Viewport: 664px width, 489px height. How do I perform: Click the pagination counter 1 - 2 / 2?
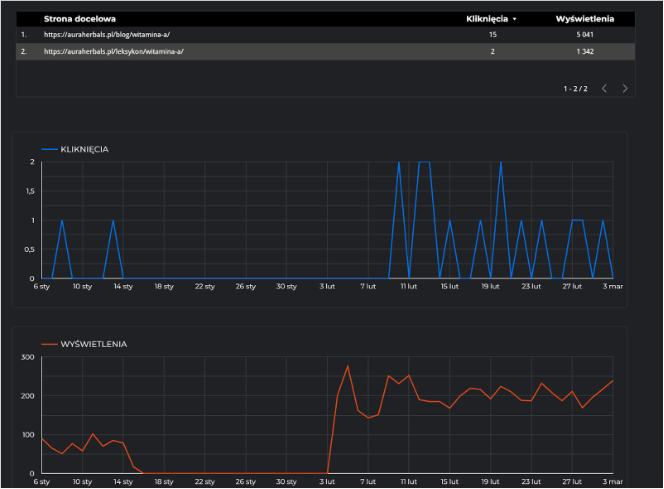point(575,88)
